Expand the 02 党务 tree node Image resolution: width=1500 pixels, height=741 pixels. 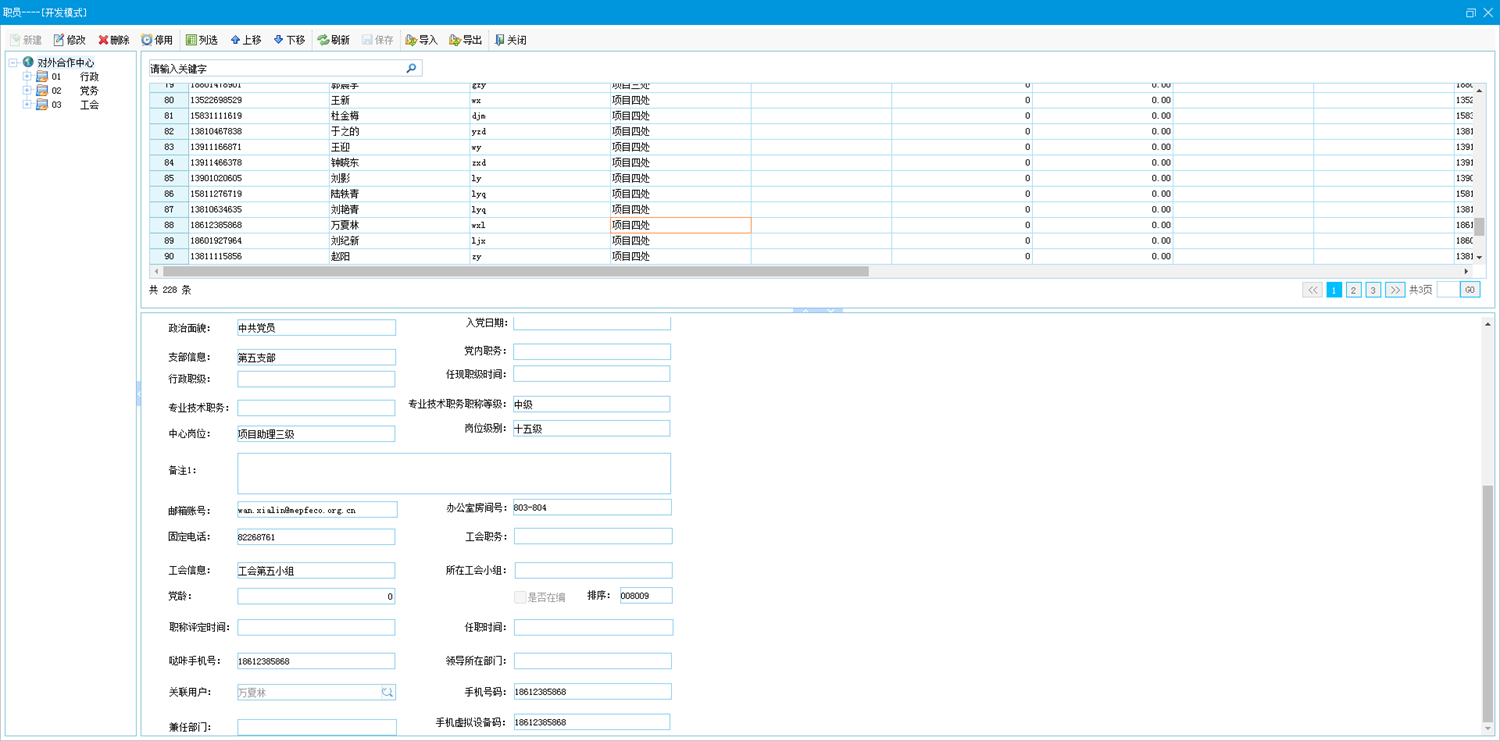click(27, 90)
